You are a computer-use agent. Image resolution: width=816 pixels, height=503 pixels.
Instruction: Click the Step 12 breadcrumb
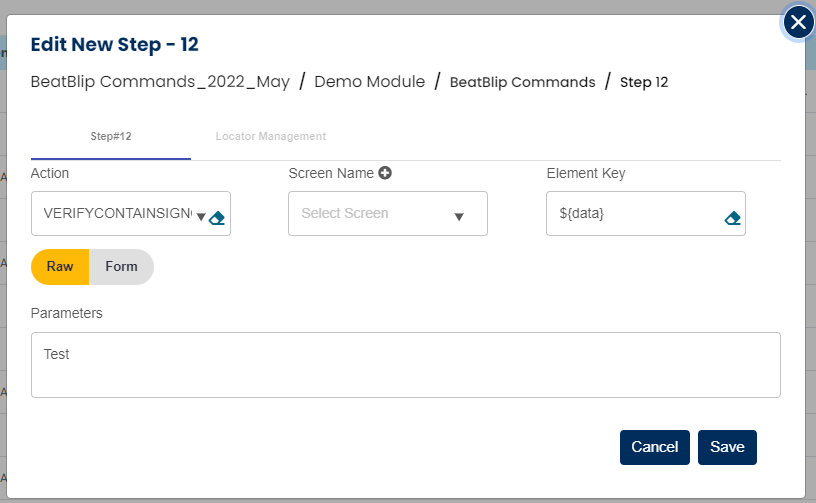pos(644,82)
